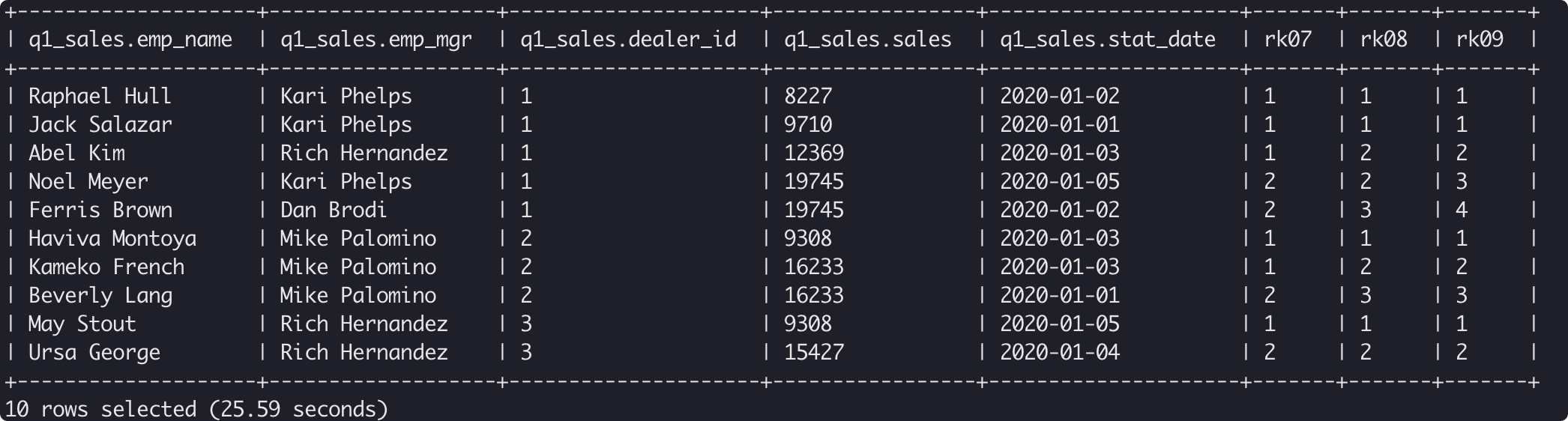This screenshot has height=421, width=1568.
Task: Click the rk07 column header
Action: point(1287,40)
